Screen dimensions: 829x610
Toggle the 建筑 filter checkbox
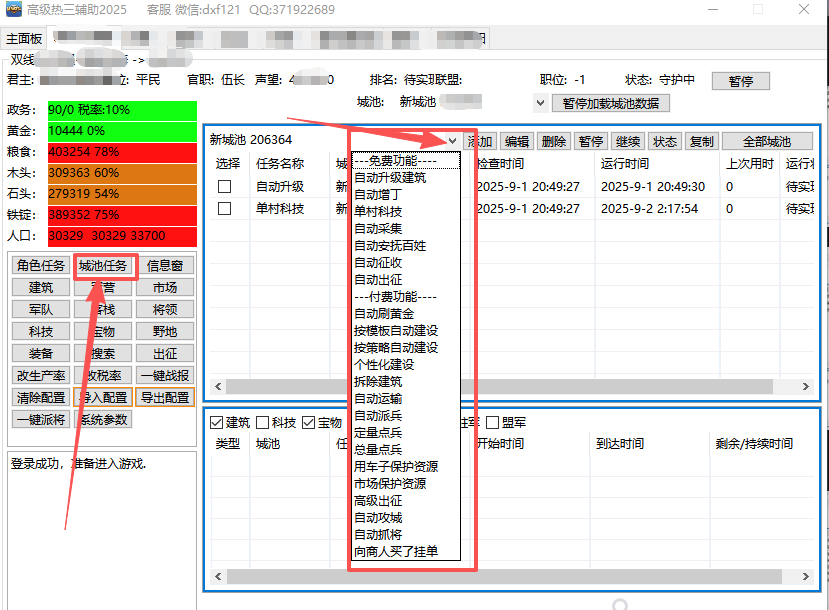pyautogui.click(x=217, y=422)
